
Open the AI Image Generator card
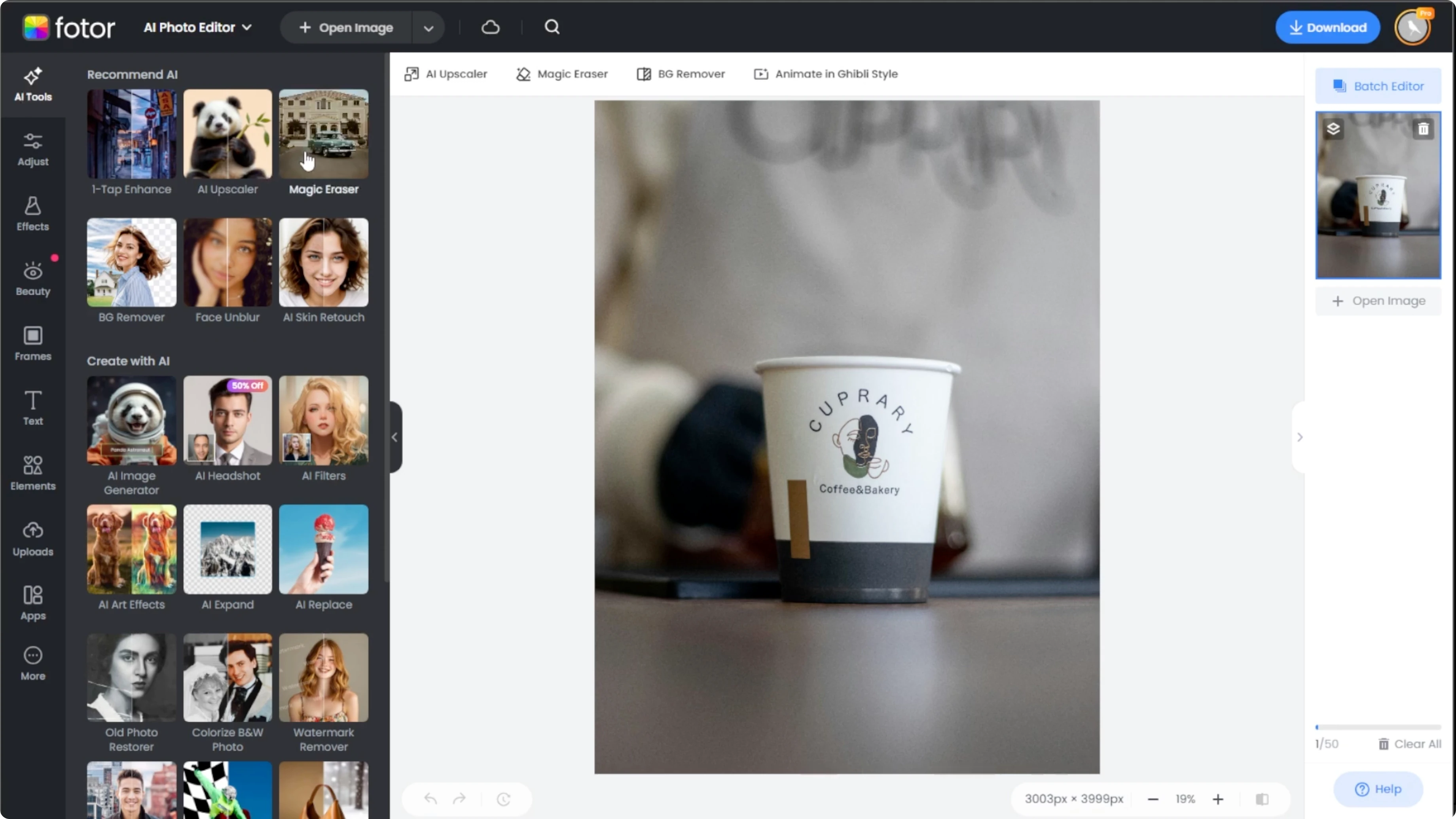(x=131, y=436)
